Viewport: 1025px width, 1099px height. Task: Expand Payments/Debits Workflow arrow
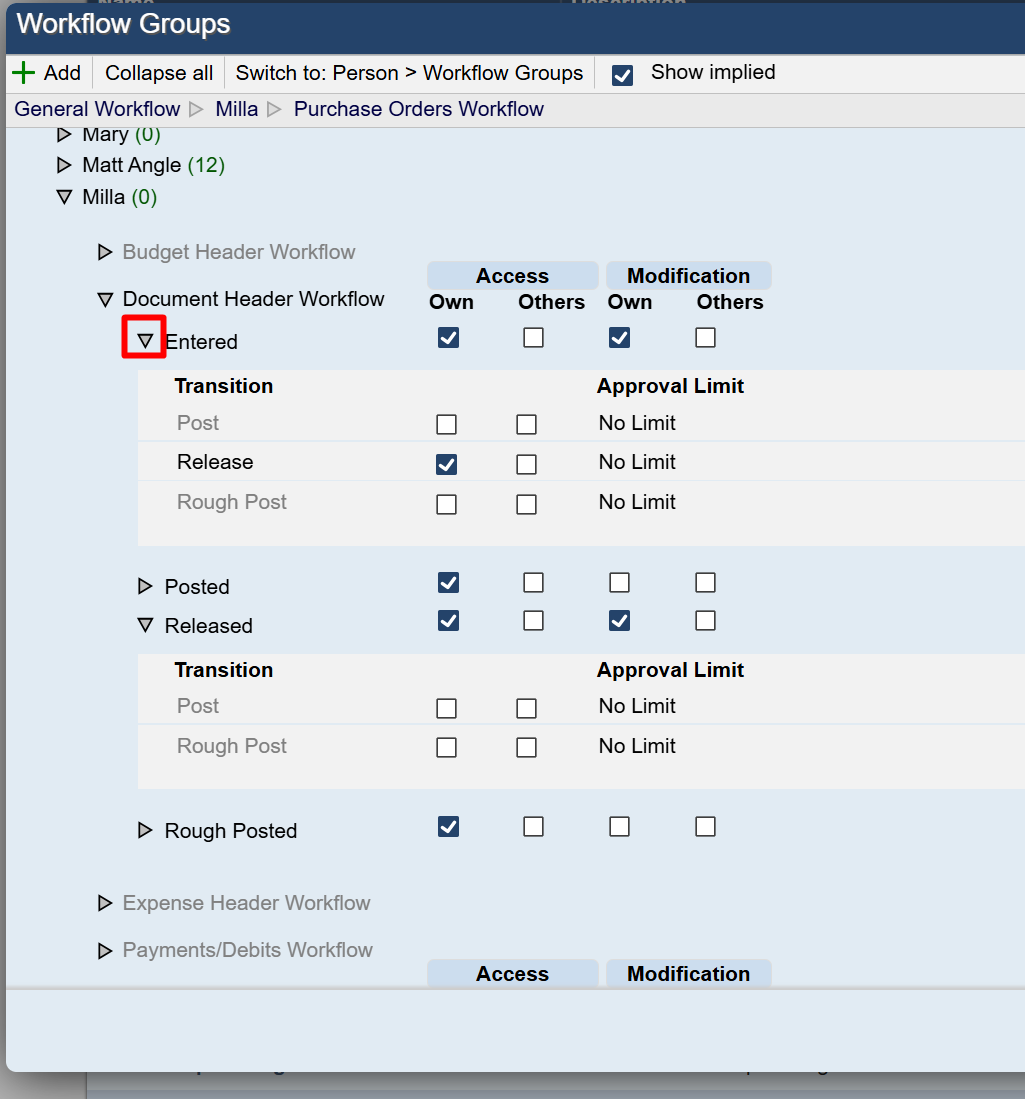(105, 950)
